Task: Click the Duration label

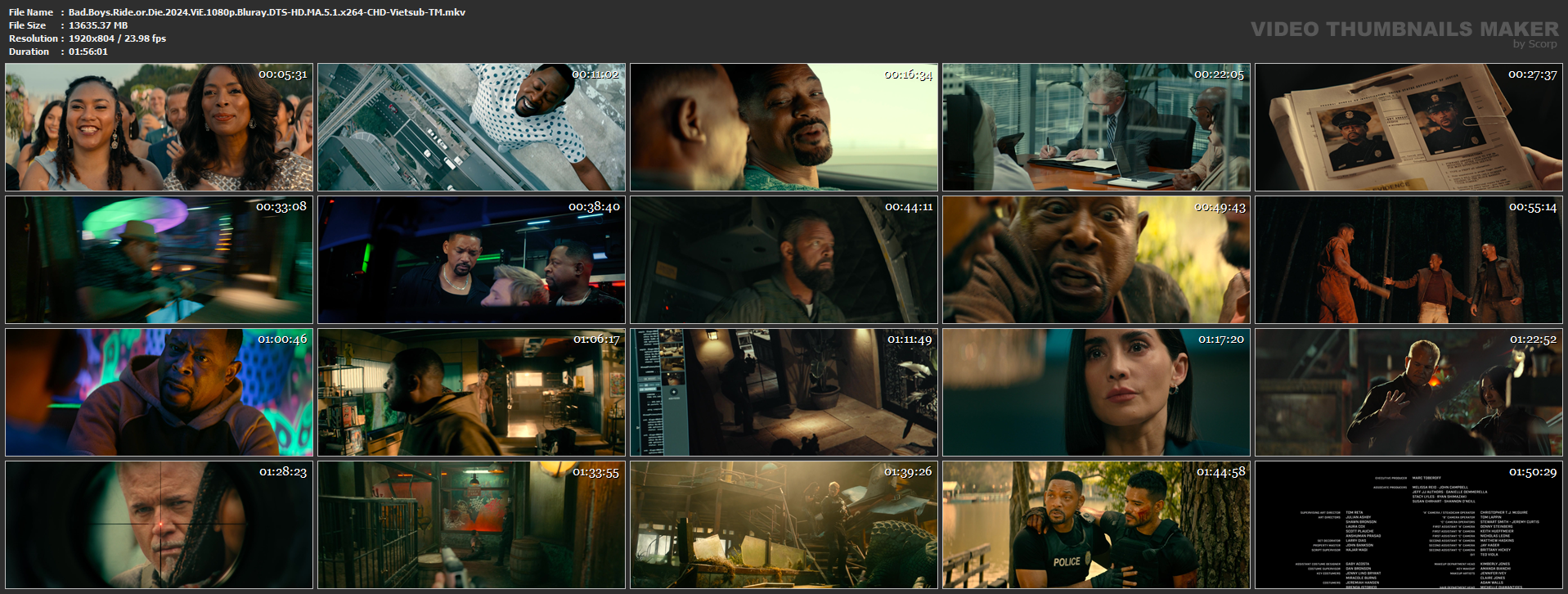Action: click(29, 52)
